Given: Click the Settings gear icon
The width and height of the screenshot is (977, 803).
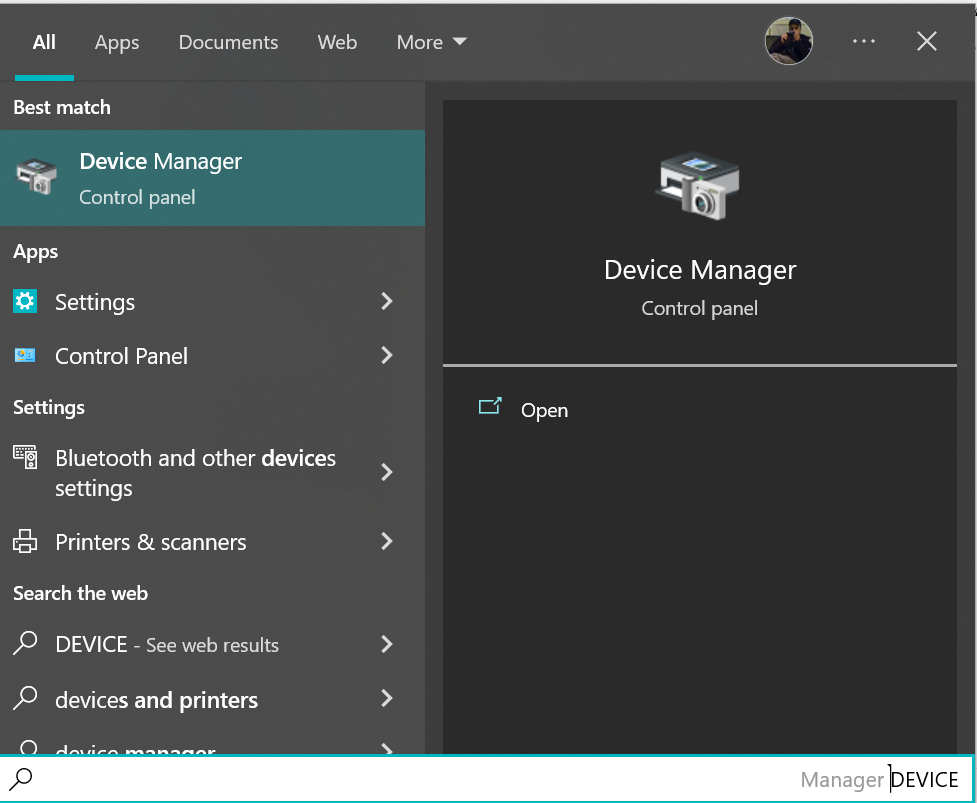Looking at the screenshot, I should point(25,302).
